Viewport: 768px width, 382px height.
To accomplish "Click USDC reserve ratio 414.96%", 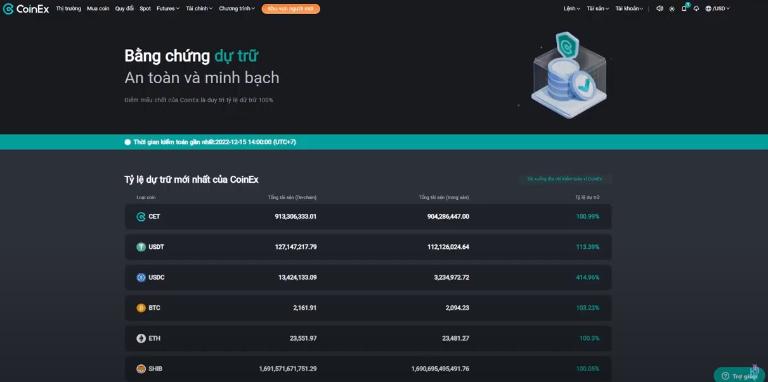I will tap(587, 277).
